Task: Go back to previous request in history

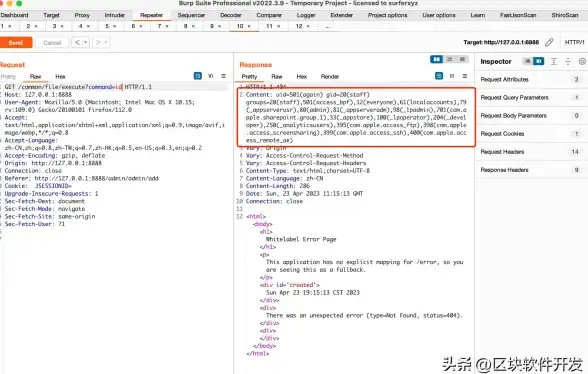Action: (x=77, y=42)
